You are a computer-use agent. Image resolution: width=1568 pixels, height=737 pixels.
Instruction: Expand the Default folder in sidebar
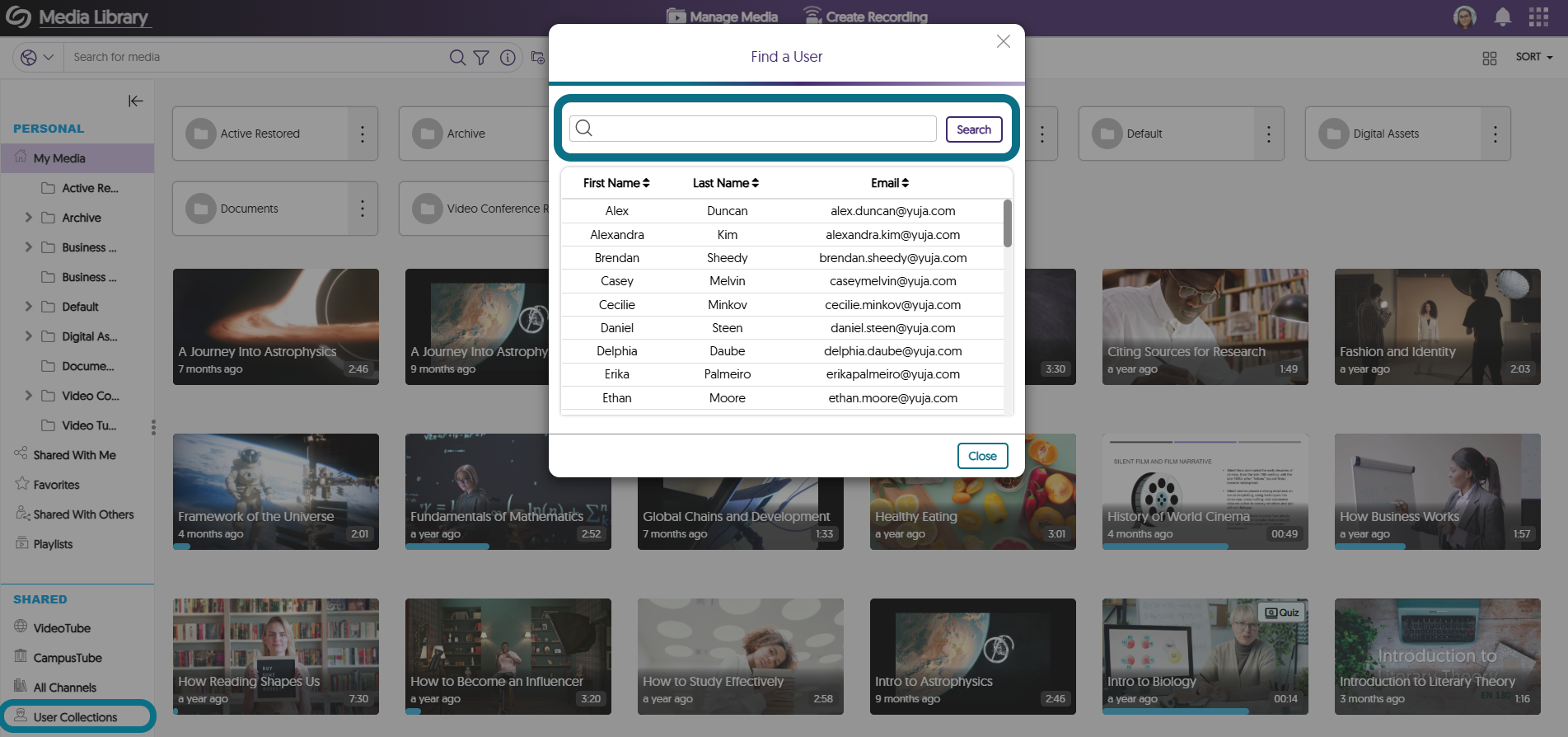coord(28,307)
